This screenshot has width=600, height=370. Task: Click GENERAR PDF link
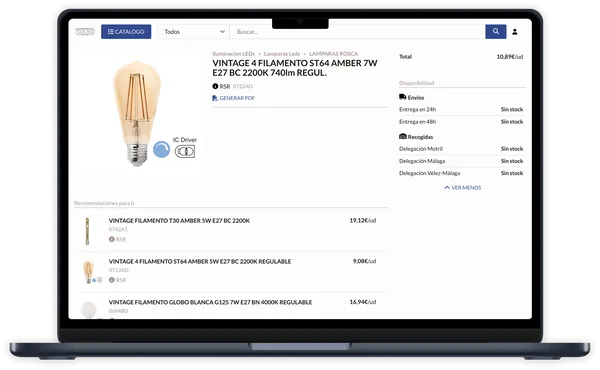point(237,98)
